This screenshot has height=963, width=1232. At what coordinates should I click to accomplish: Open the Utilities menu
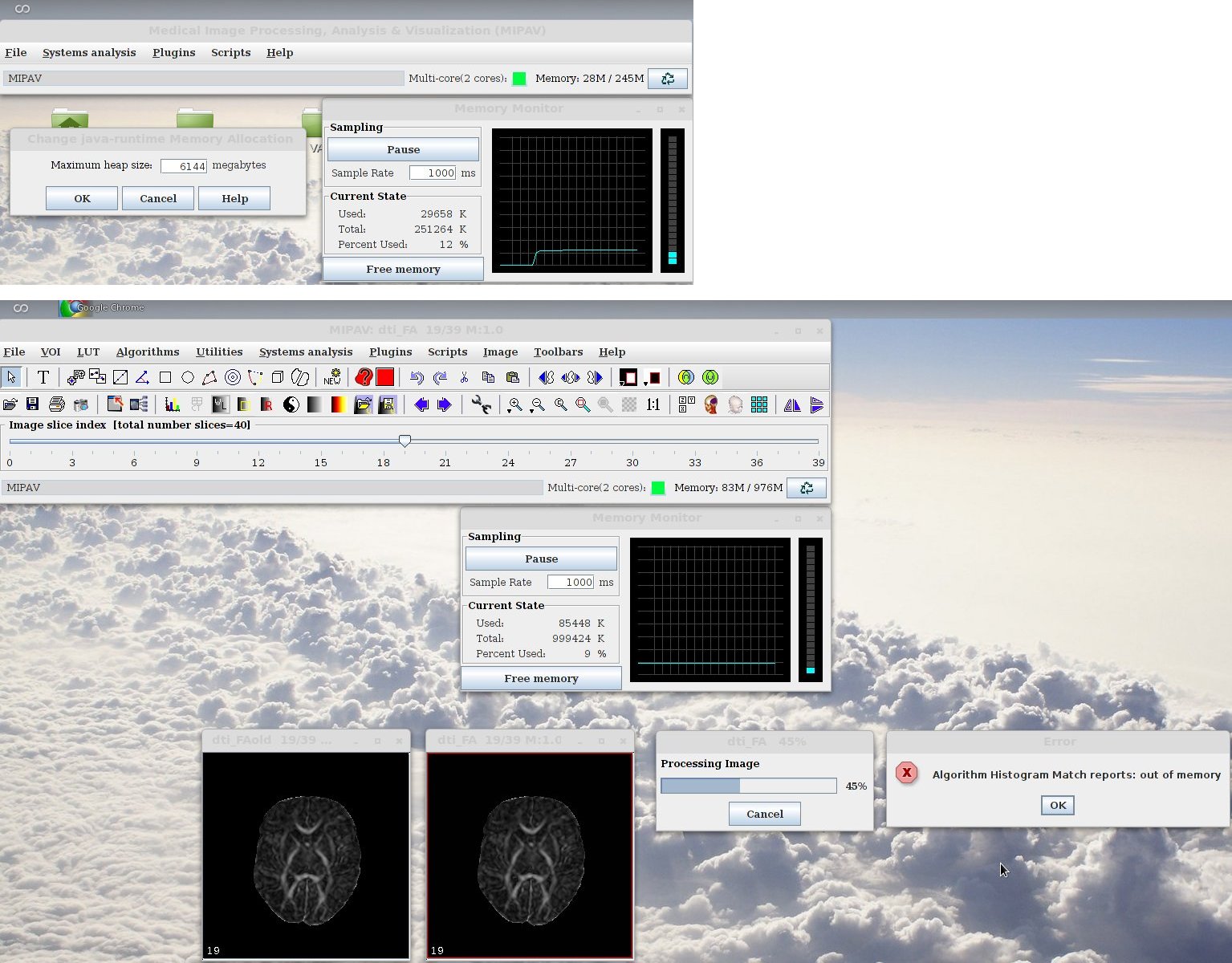218,351
